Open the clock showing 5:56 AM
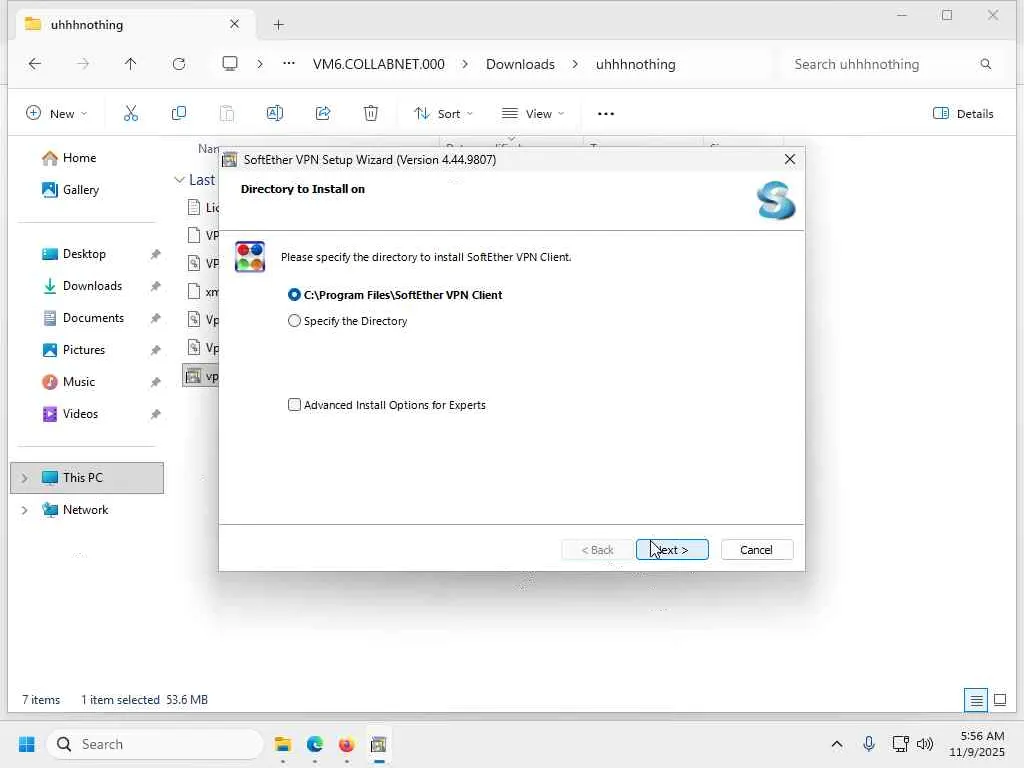Viewport: 1024px width, 768px height. point(978,744)
